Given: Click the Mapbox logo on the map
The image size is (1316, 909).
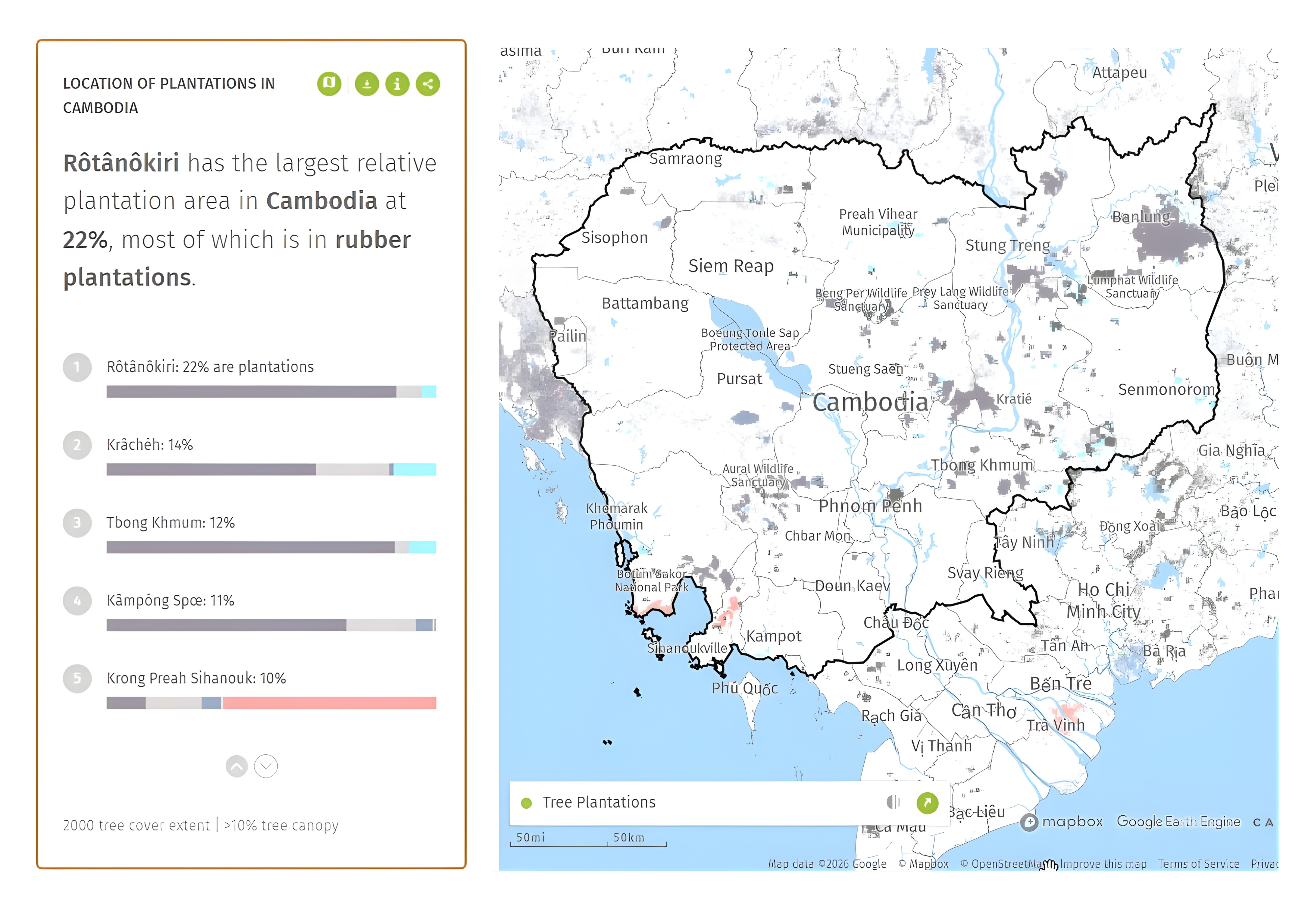Looking at the screenshot, I should click(x=1061, y=822).
